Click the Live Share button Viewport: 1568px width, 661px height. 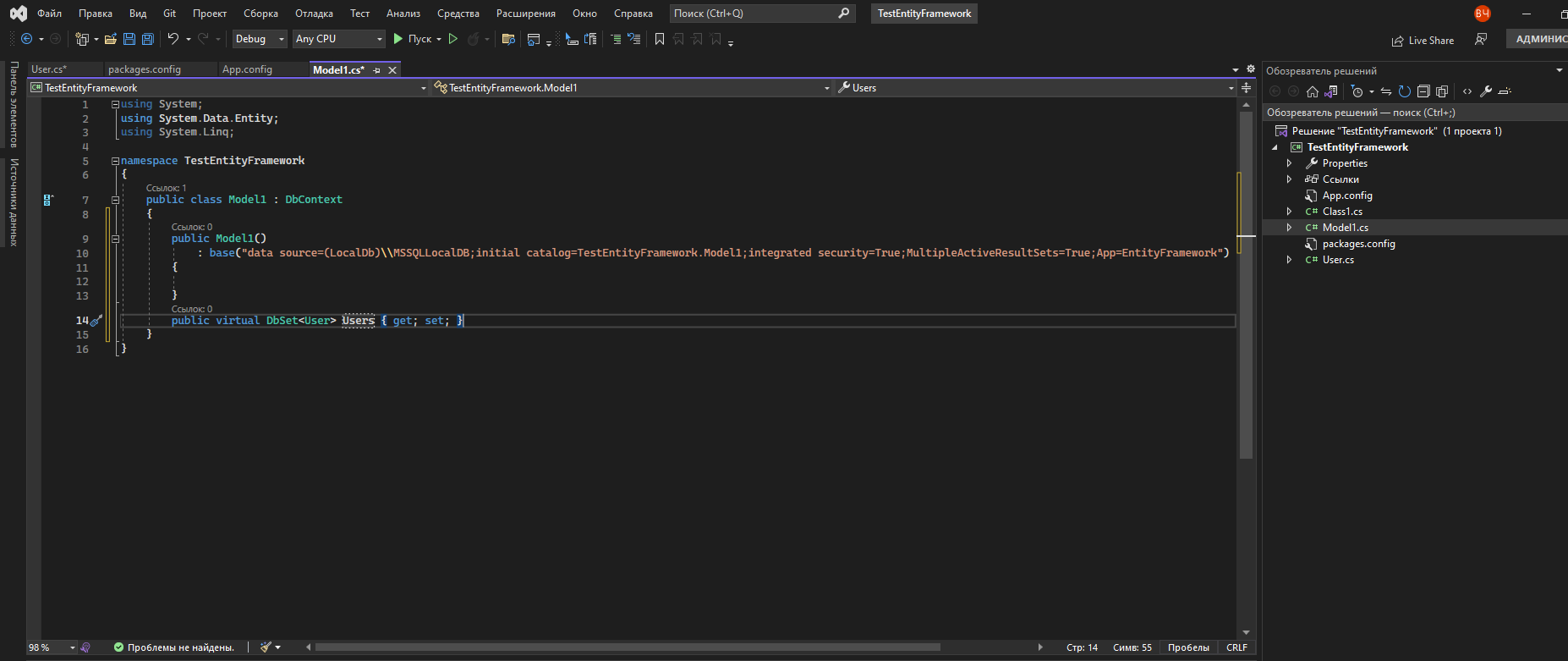pyautogui.click(x=1423, y=41)
